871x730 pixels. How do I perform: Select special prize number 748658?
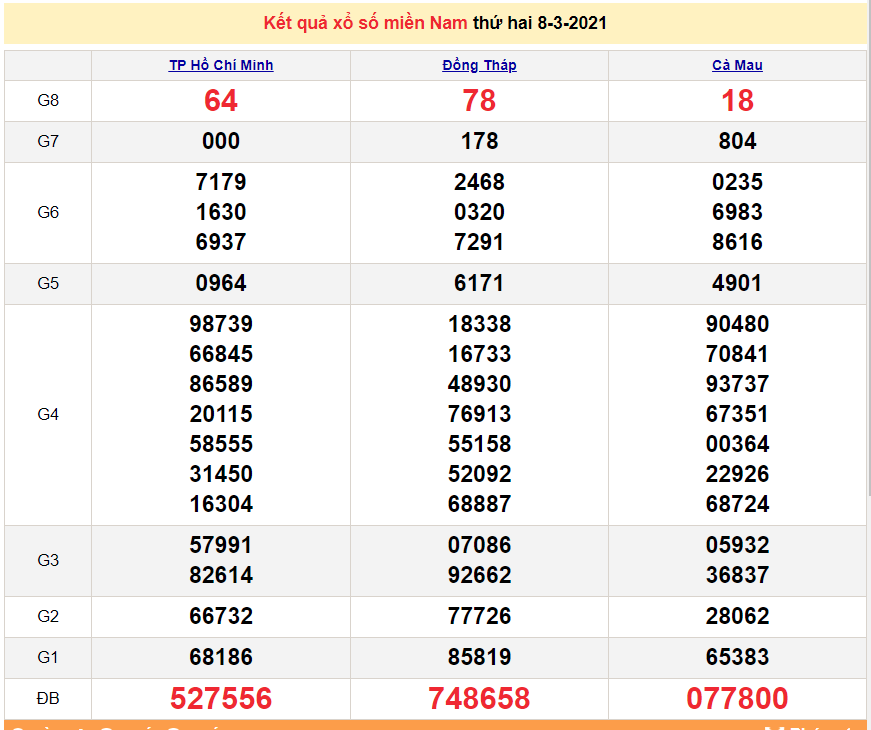479,698
